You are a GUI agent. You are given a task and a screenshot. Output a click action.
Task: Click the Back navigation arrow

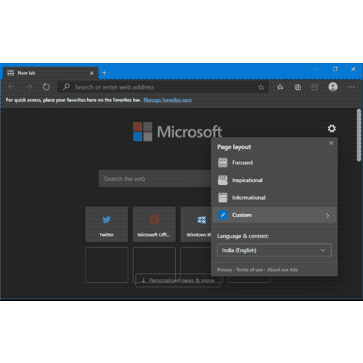12,87
